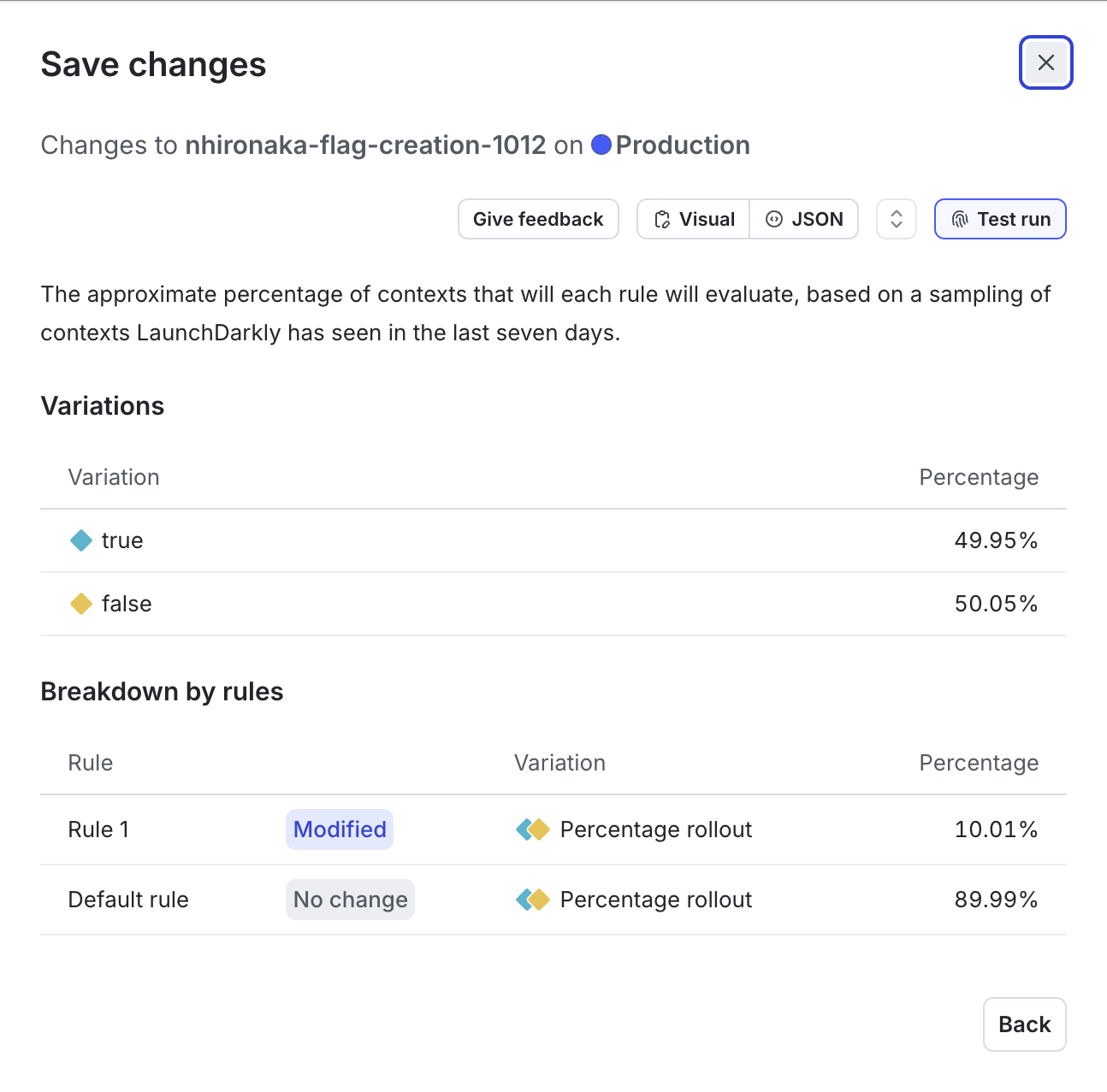Click the Test run fingerprint icon
This screenshot has height=1092, width=1107.
[x=959, y=219]
